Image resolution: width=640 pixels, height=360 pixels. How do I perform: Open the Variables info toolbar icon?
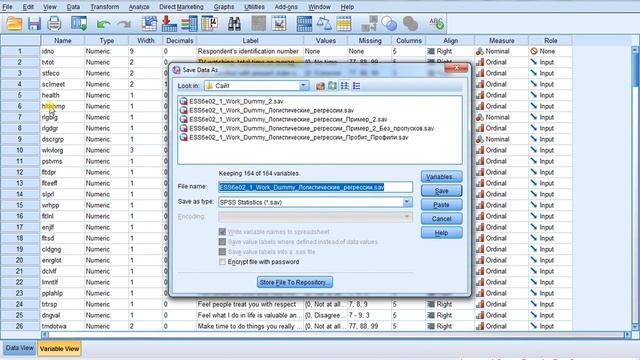[x=189, y=24]
